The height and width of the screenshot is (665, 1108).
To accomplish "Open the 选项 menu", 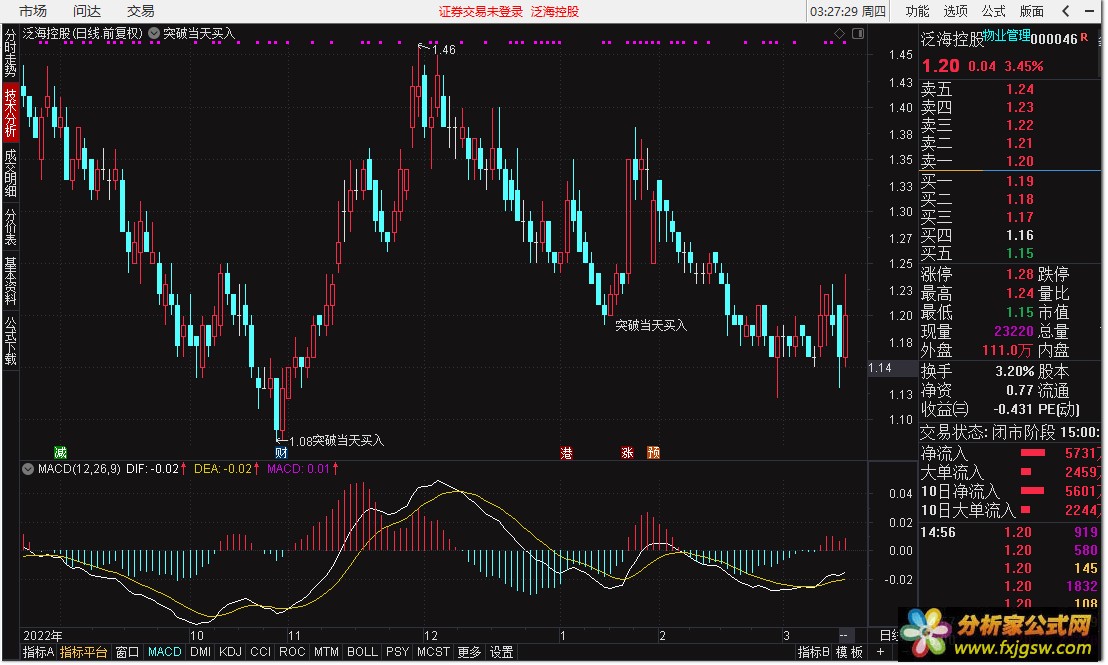I will click(955, 11).
